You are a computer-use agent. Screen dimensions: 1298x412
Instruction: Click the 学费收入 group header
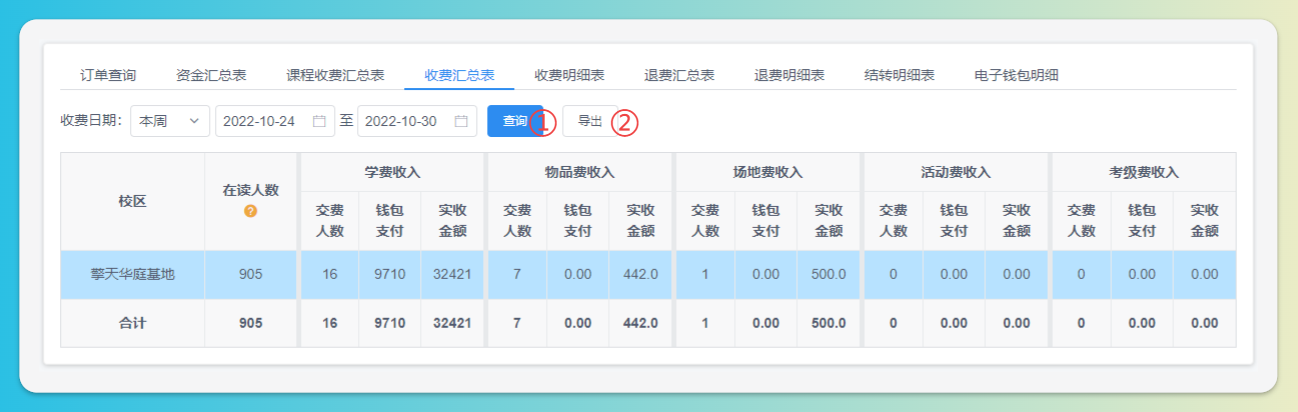[x=392, y=172]
